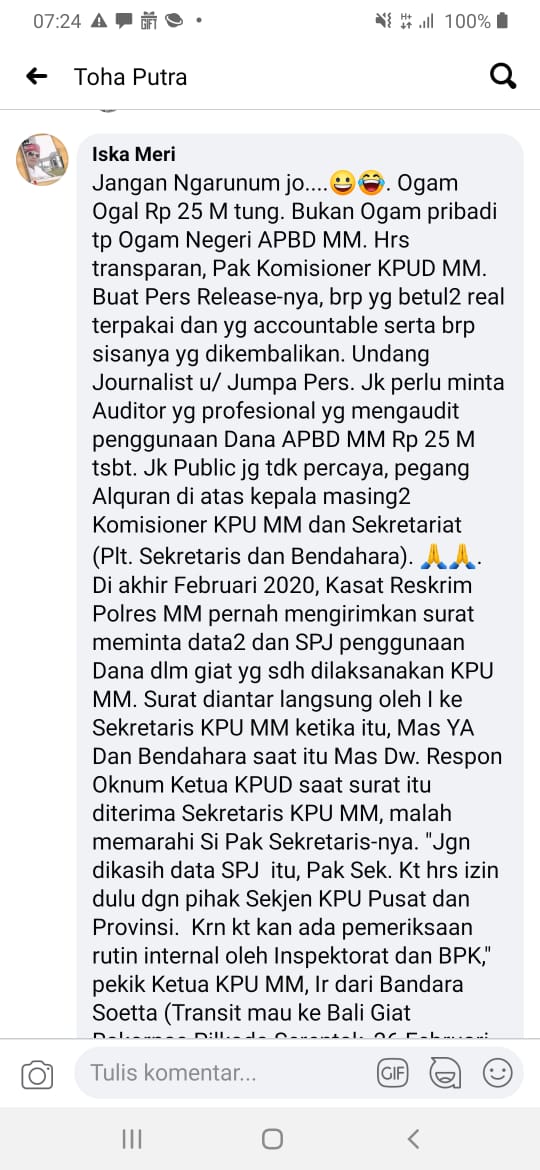
Task: Insert a GIF using the GIF icon
Action: [x=392, y=1074]
